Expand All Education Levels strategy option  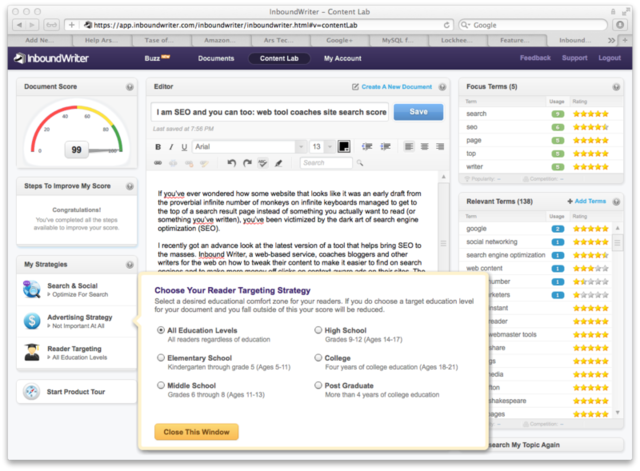(77, 357)
